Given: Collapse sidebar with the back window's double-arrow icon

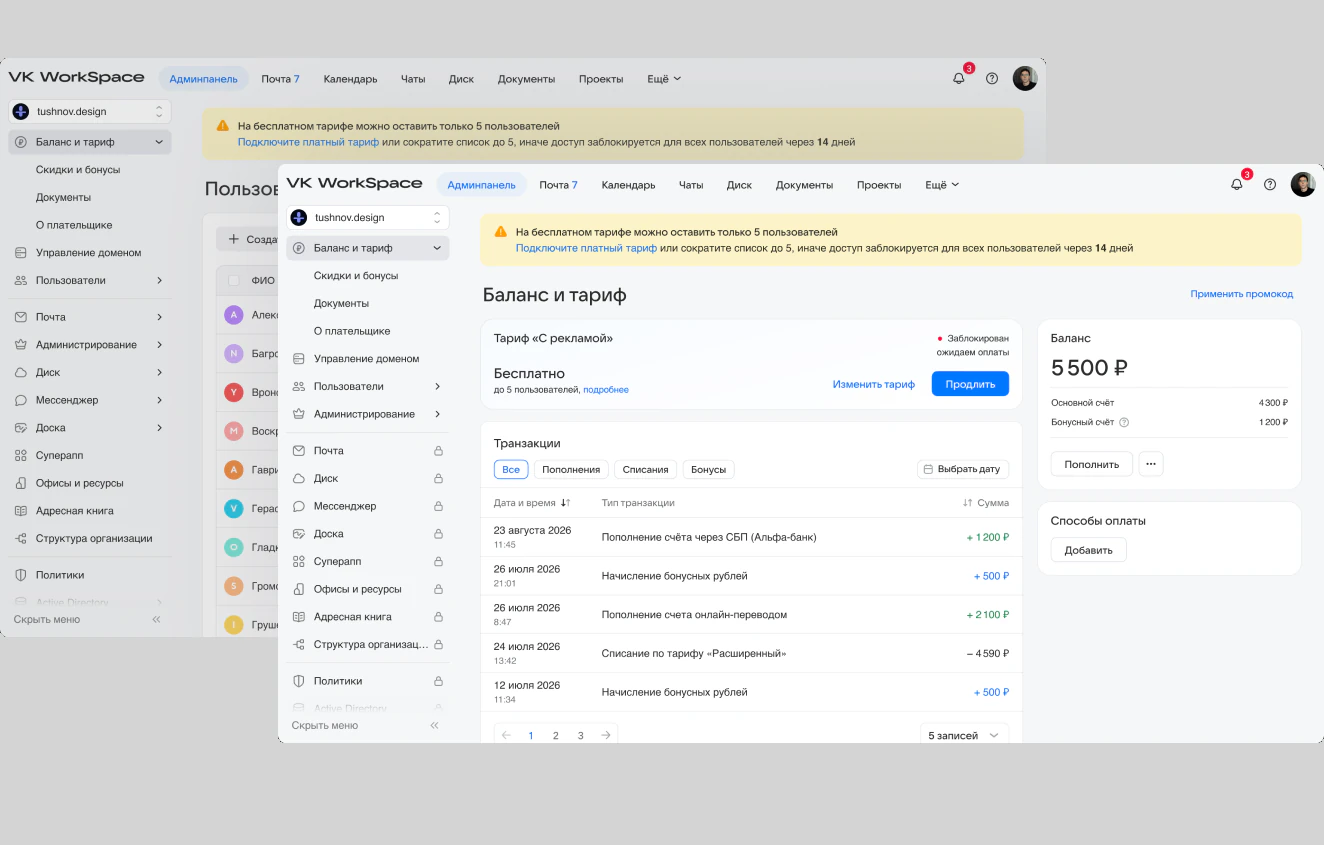Looking at the screenshot, I should [x=157, y=620].
